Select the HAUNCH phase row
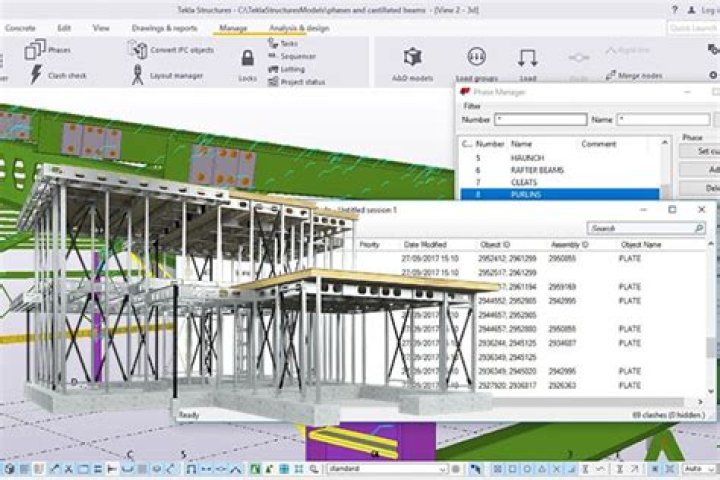The height and width of the screenshot is (480, 720). point(560,158)
